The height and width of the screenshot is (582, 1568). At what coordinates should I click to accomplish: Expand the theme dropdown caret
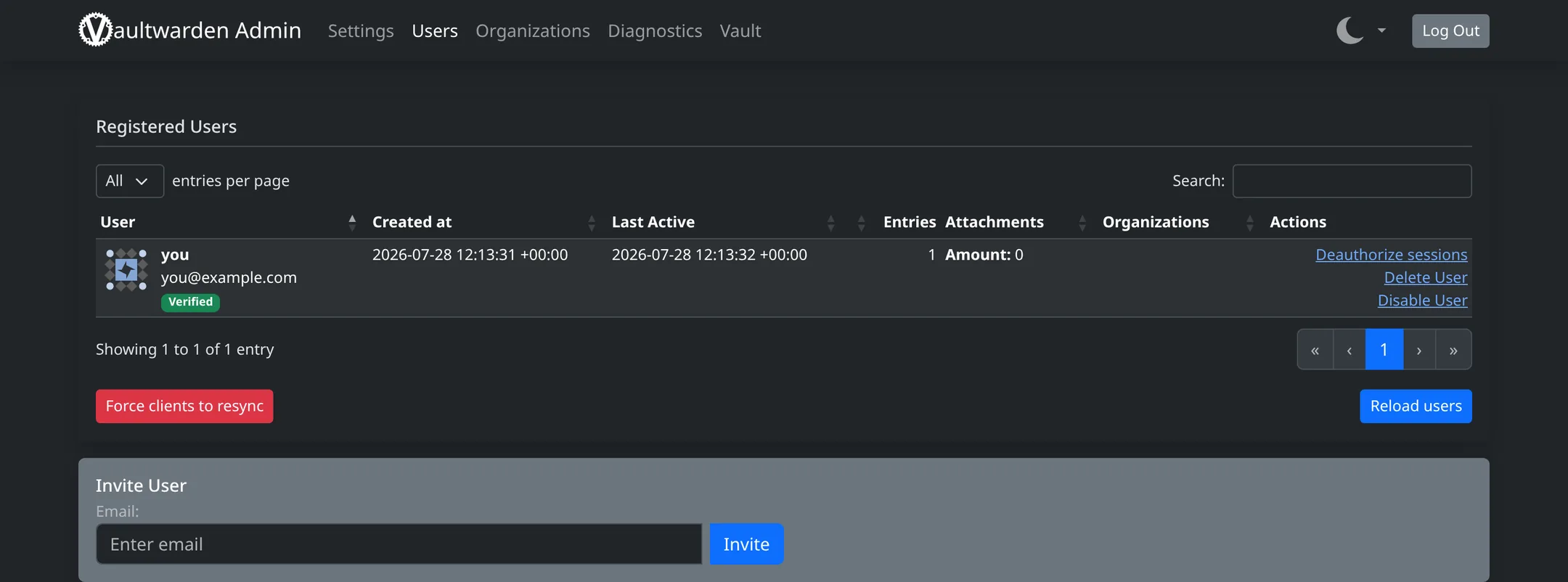[x=1381, y=30]
